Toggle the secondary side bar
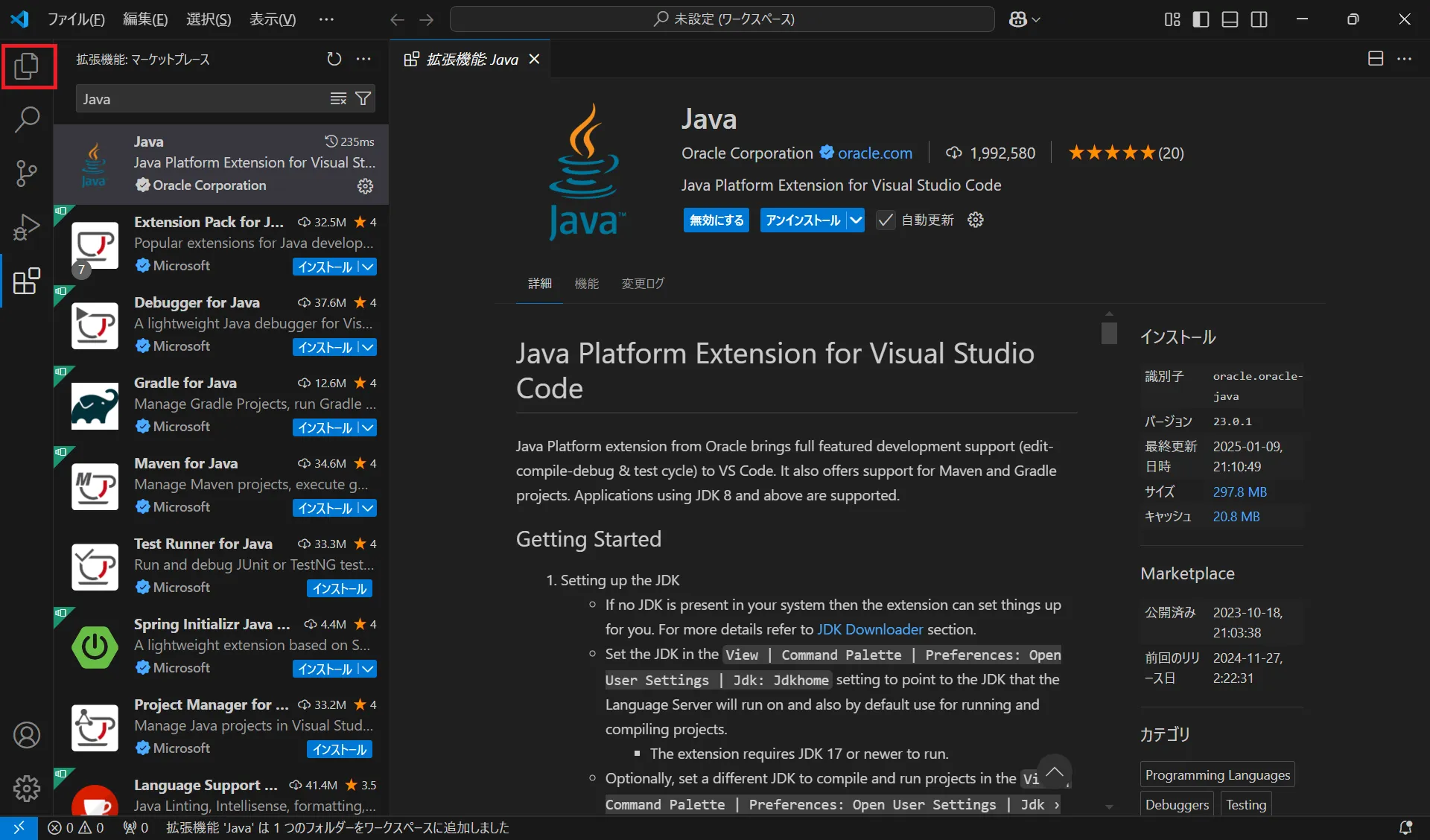The height and width of the screenshot is (840, 1430). [1259, 19]
